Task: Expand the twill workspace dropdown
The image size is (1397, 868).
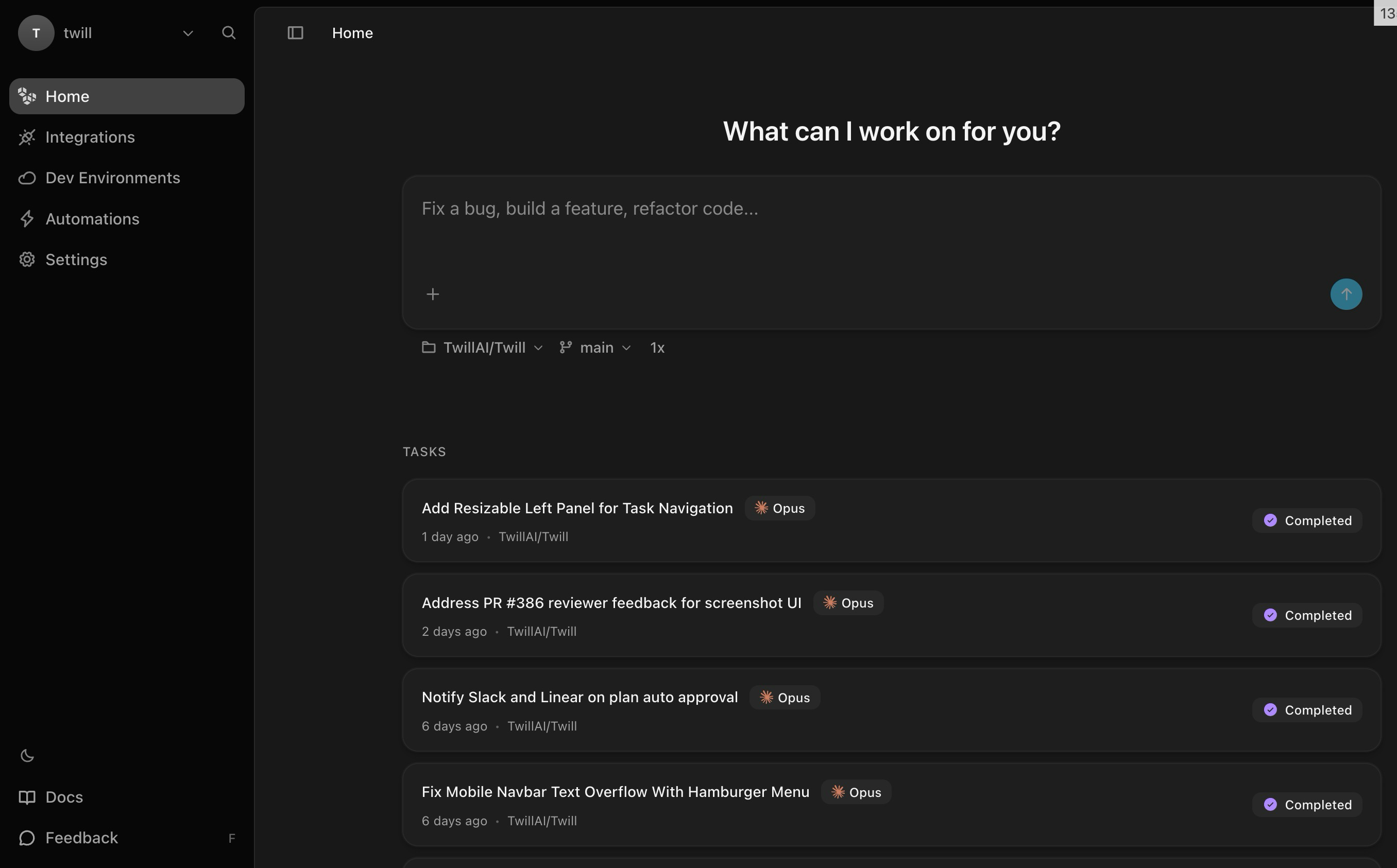Action: pyautogui.click(x=188, y=33)
